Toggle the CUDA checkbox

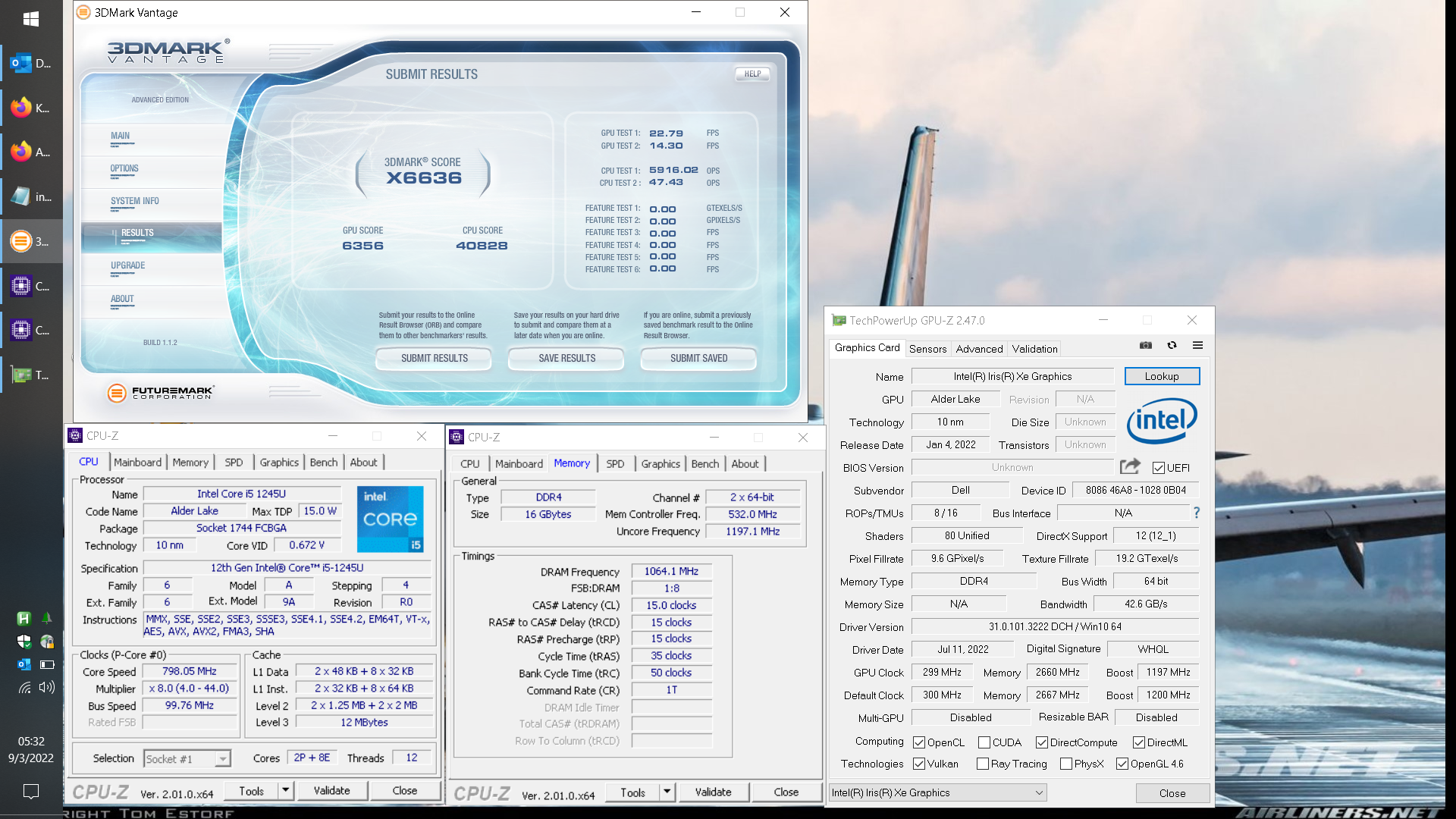point(984,742)
